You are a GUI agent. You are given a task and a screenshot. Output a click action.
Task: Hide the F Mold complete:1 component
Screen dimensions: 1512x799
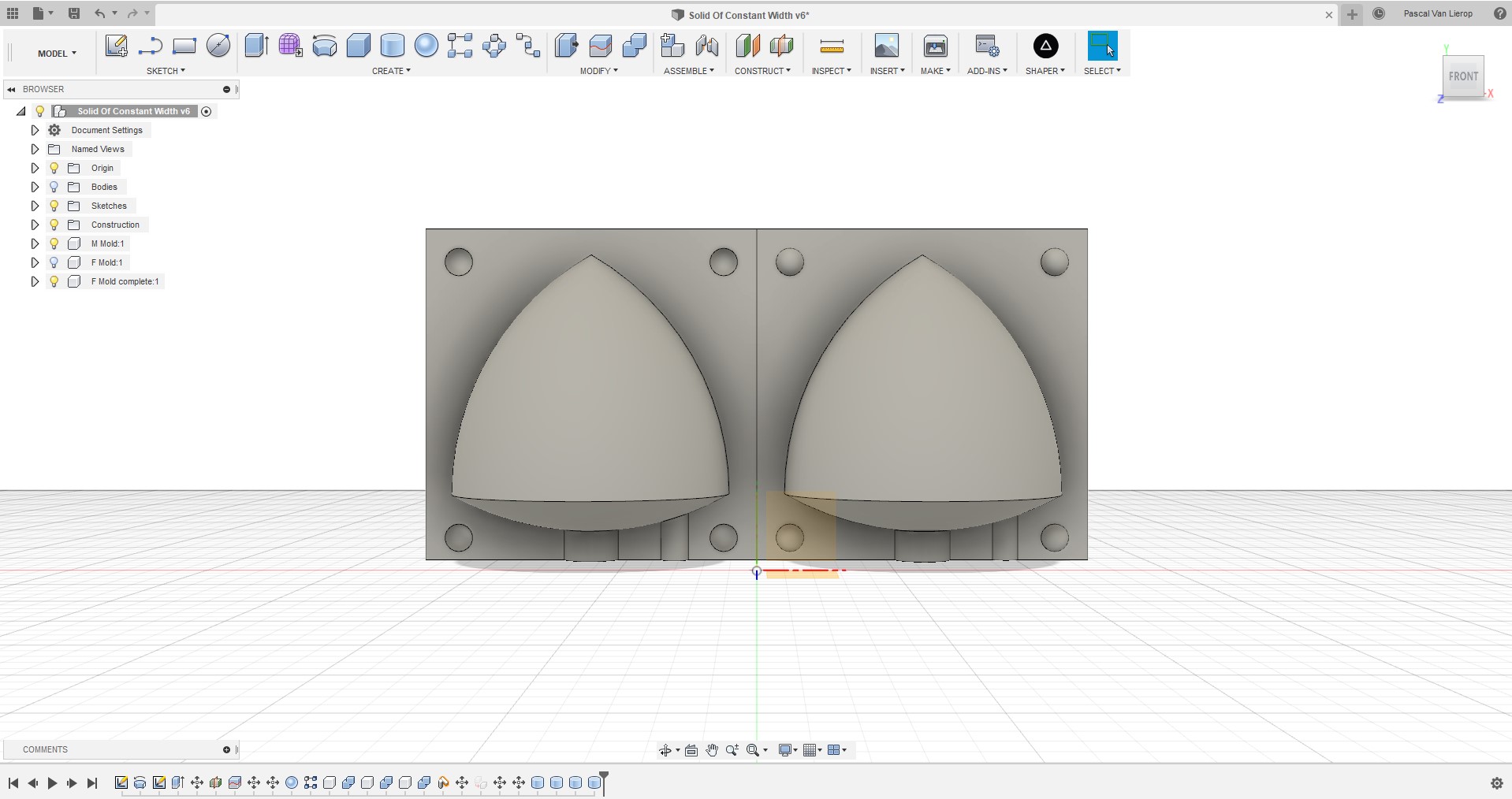(x=54, y=281)
